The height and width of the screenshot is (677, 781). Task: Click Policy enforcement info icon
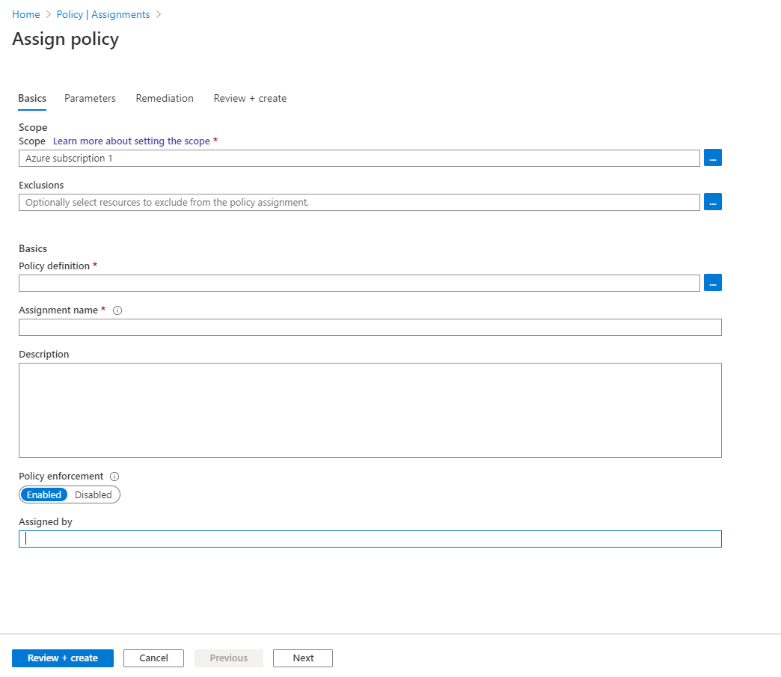pyautogui.click(x=114, y=477)
